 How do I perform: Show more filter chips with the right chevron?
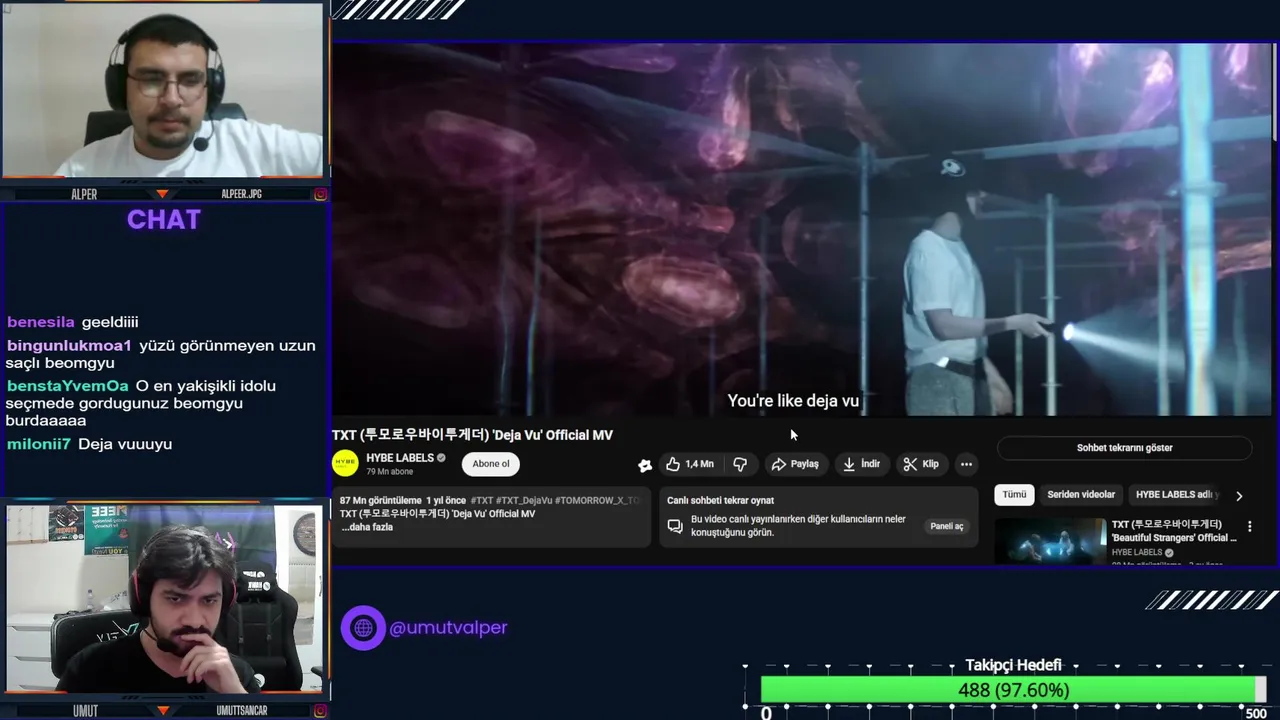coord(1239,495)
